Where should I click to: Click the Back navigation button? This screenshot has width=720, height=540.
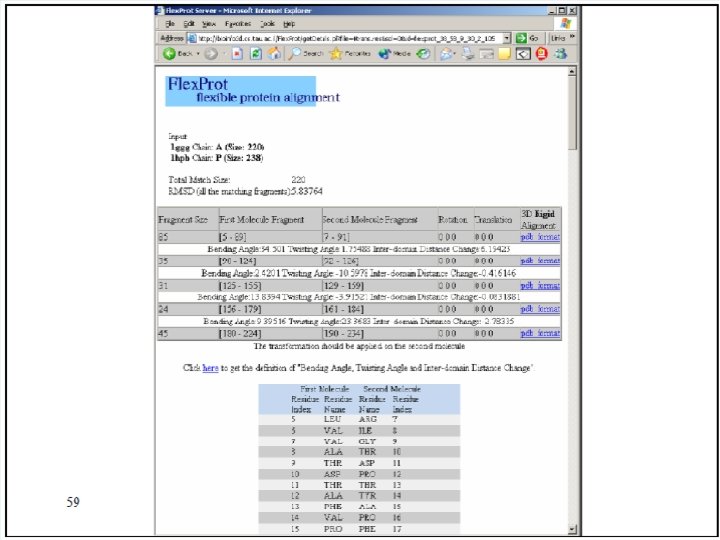pyautogui.click(x=178, y=54)
